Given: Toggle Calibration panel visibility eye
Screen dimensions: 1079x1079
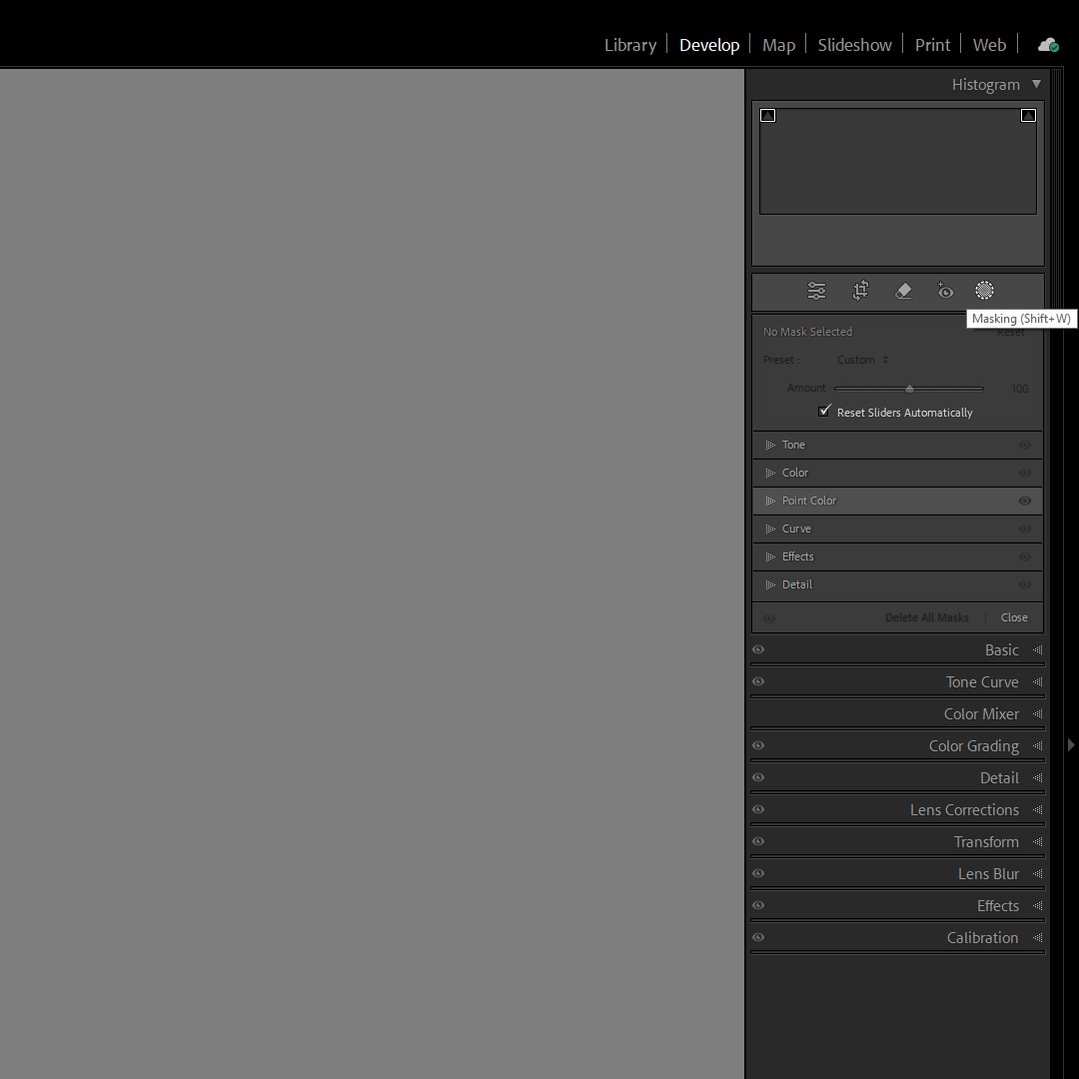Looking at the screenshot, I should pos(758,937).
